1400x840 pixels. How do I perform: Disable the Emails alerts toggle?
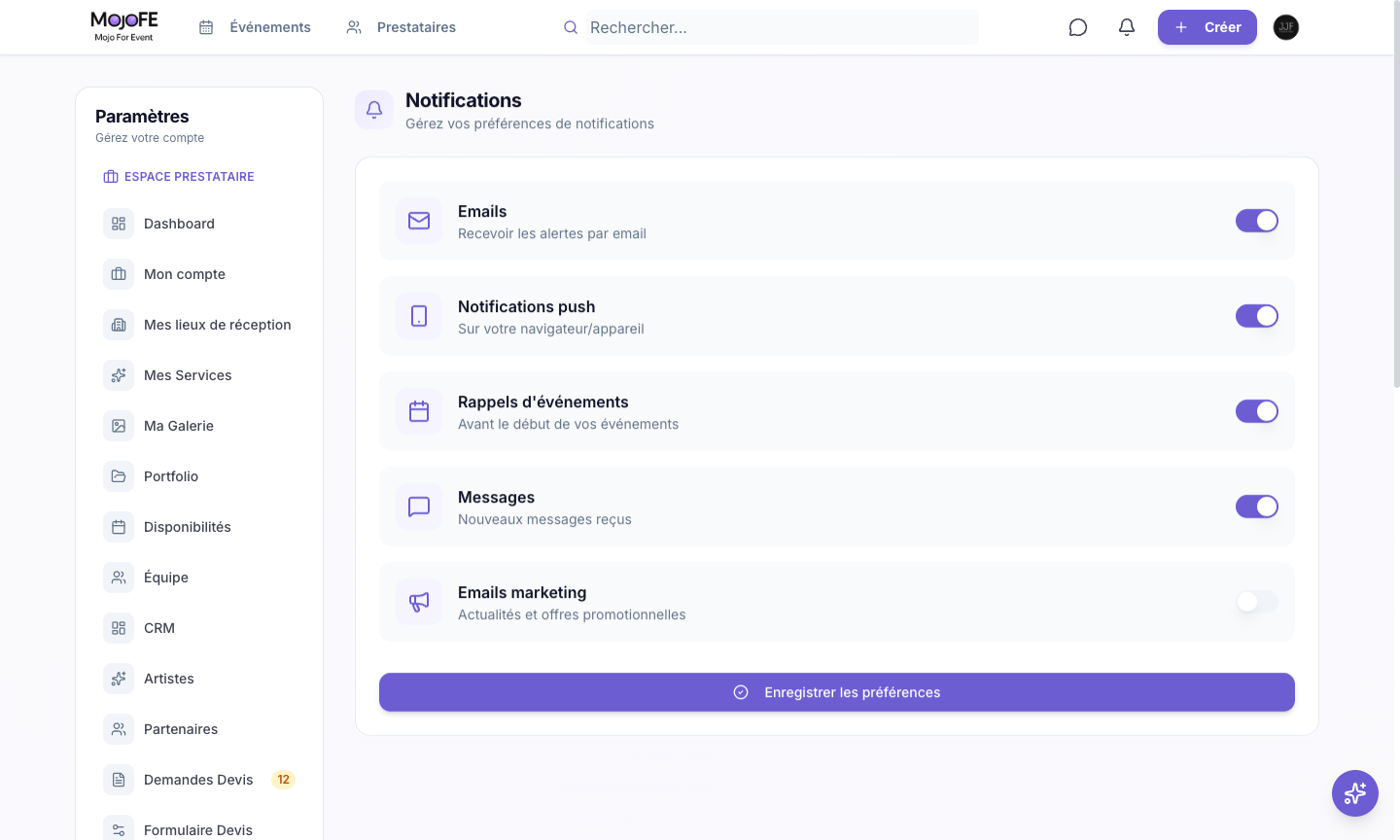pyautogui.click(x=1257, y=221)
